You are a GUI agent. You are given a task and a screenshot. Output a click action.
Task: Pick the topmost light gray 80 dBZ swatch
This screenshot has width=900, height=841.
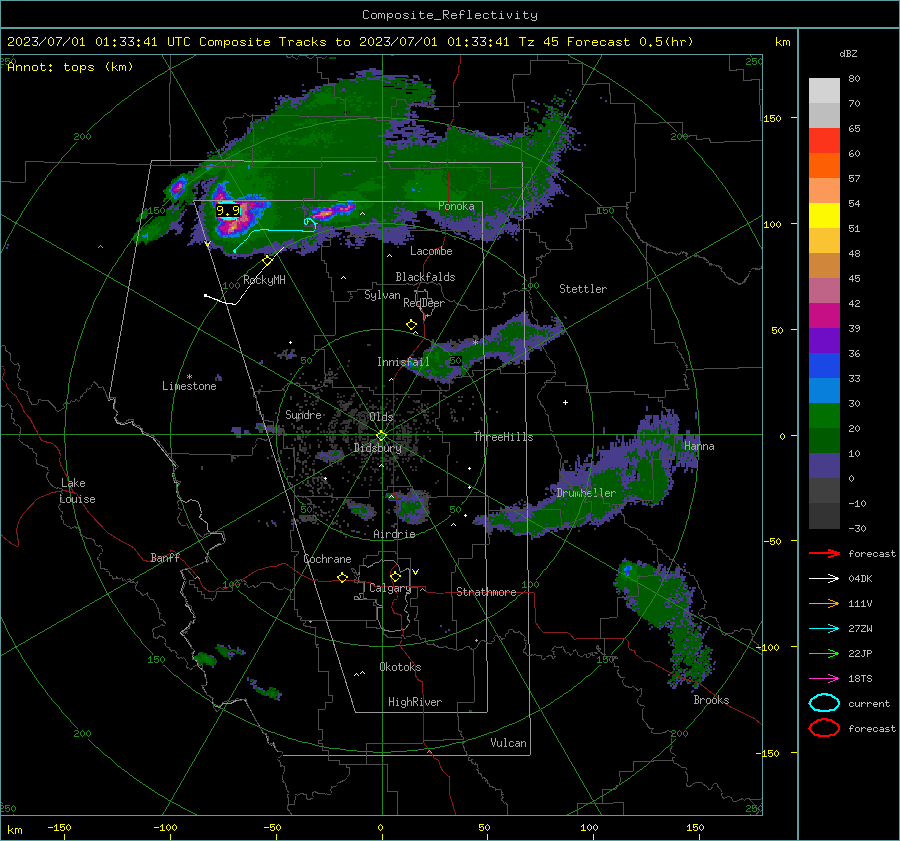[824, 91]
